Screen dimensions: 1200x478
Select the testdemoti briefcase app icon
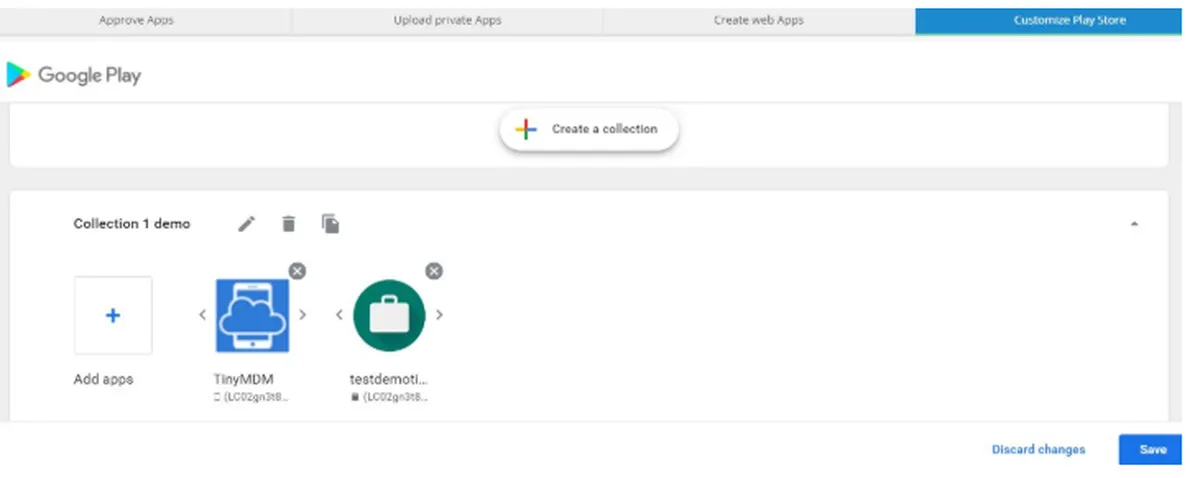point(389,316)
